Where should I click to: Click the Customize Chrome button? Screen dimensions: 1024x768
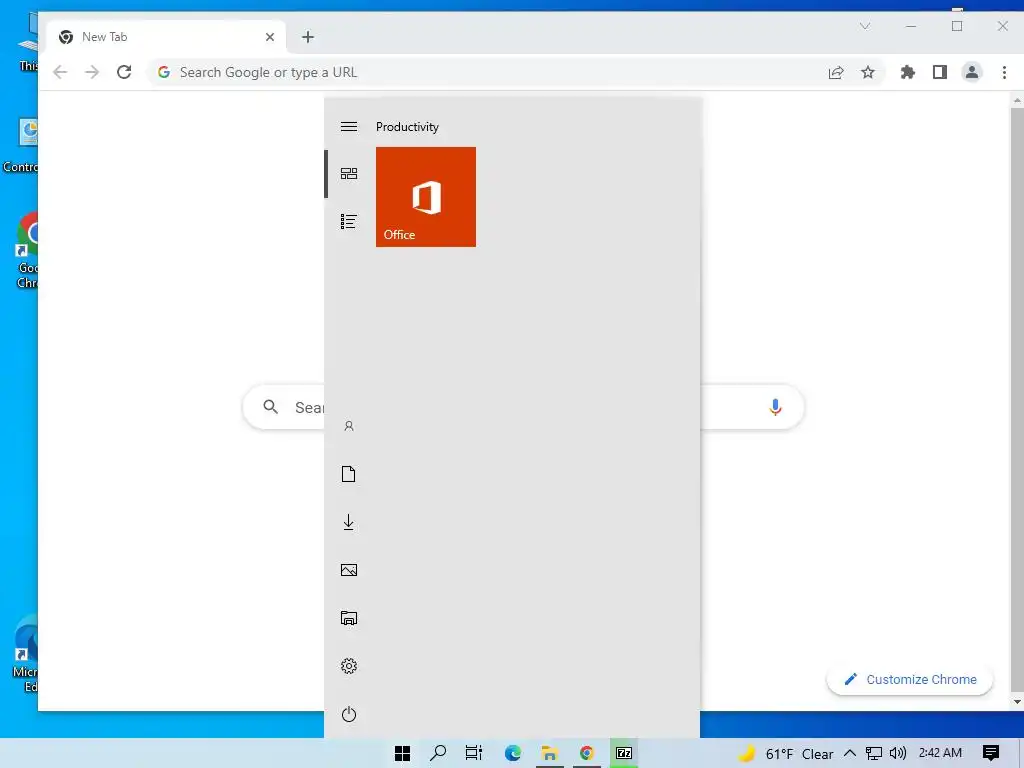(x=910, y=679)
